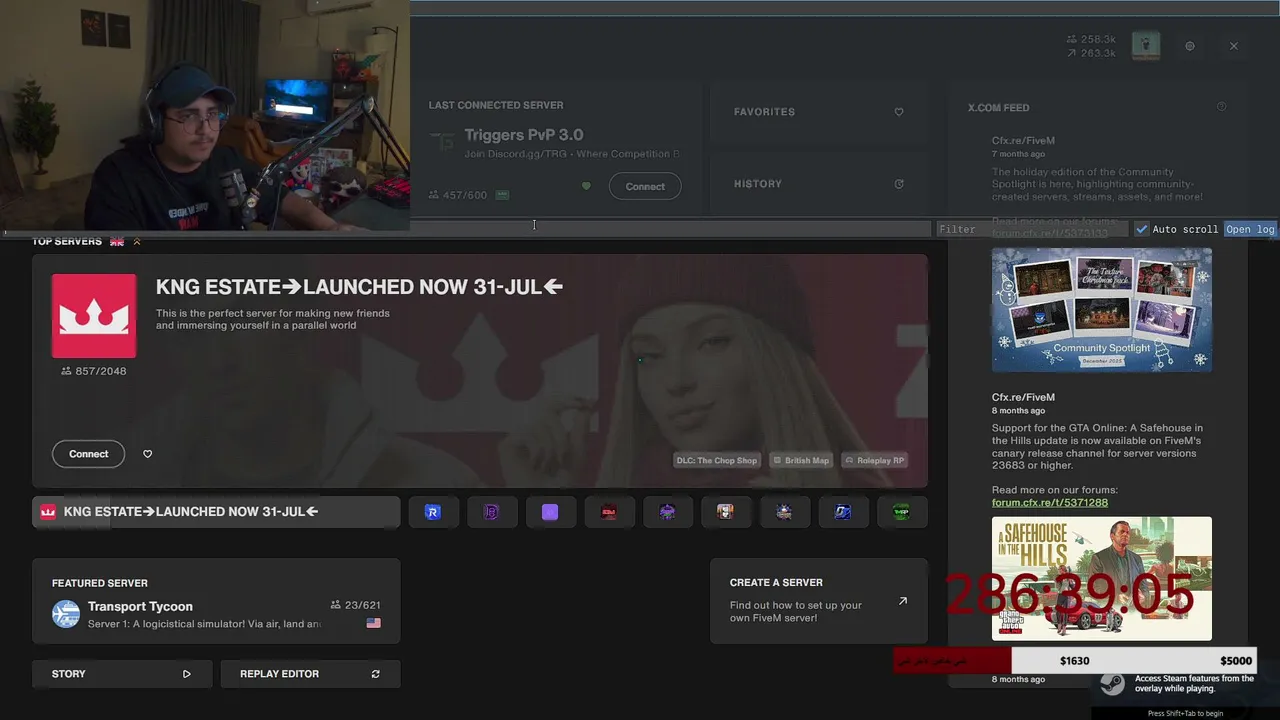Select the KNG ESTATE top server tab
The width and height of the screenshot is (1280, 720).
coord(216,512)
